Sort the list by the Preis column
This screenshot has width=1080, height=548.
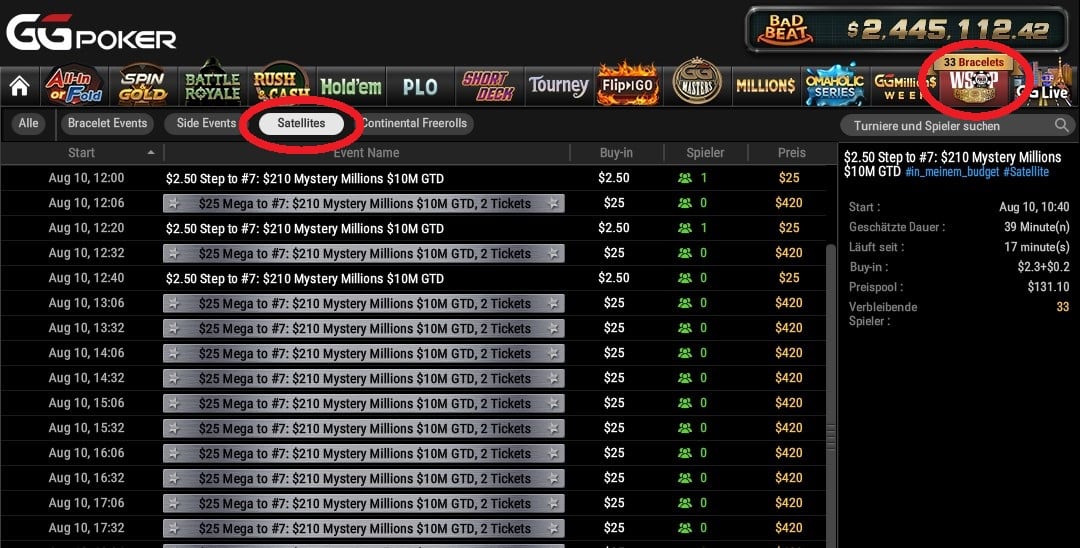[x=791, y=153]
